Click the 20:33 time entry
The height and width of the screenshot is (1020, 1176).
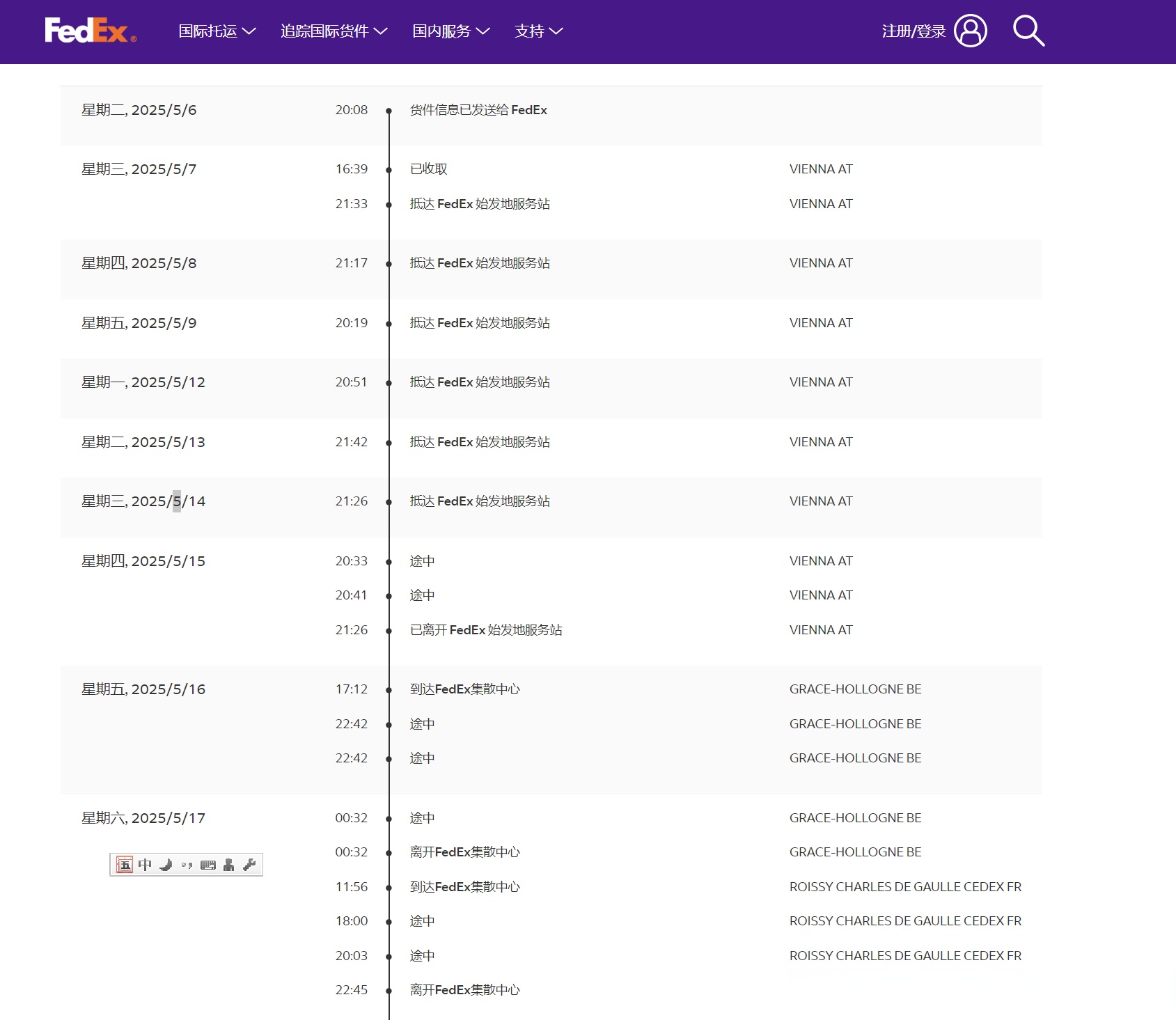(352, 561)
